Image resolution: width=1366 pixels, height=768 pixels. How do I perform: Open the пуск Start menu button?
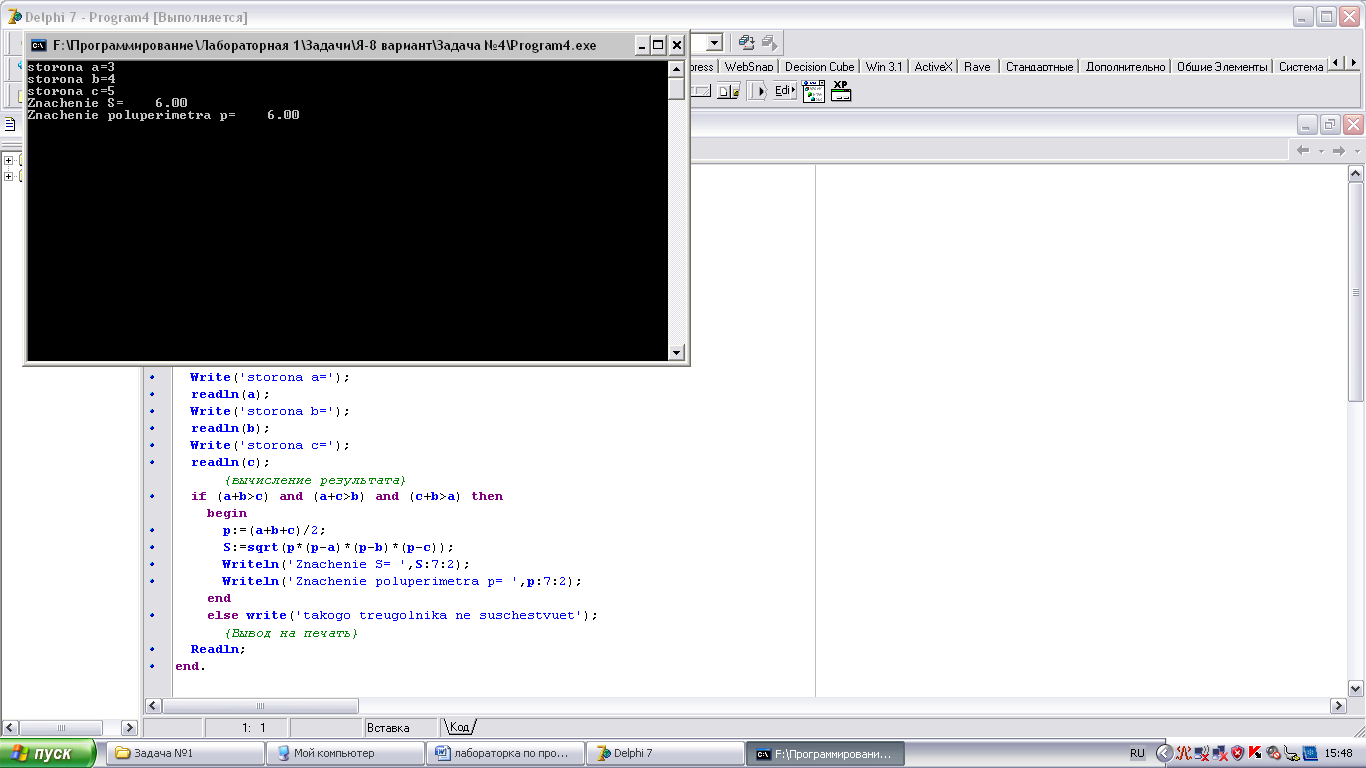(x=49, y=753)
